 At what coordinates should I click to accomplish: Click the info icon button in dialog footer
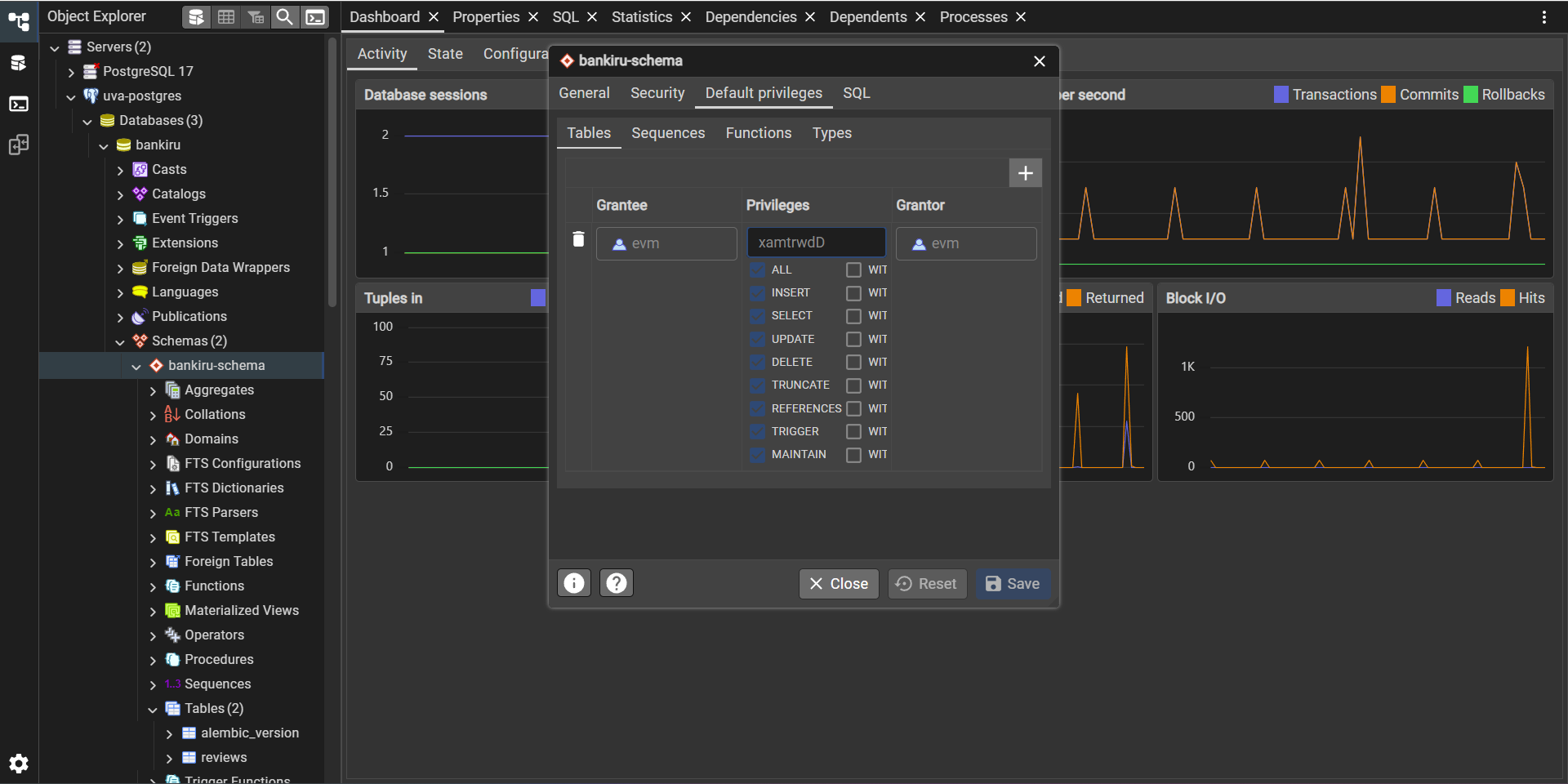click(574, 583)
